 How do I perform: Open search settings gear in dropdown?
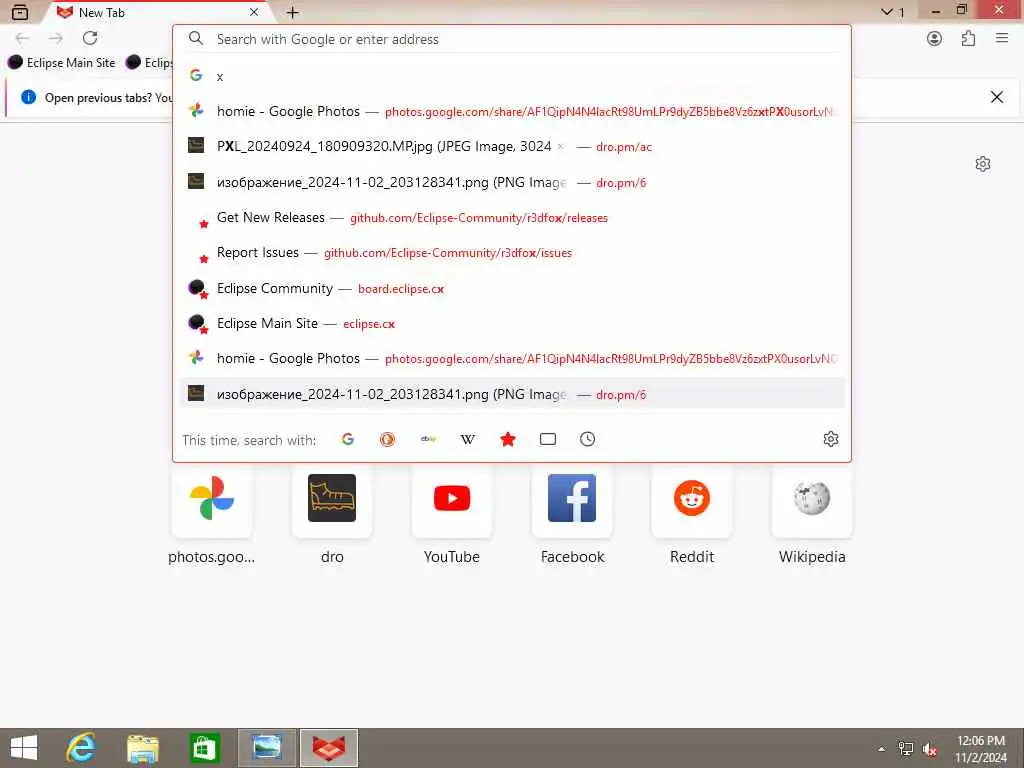pyautogui.click(x=831, y=440)
